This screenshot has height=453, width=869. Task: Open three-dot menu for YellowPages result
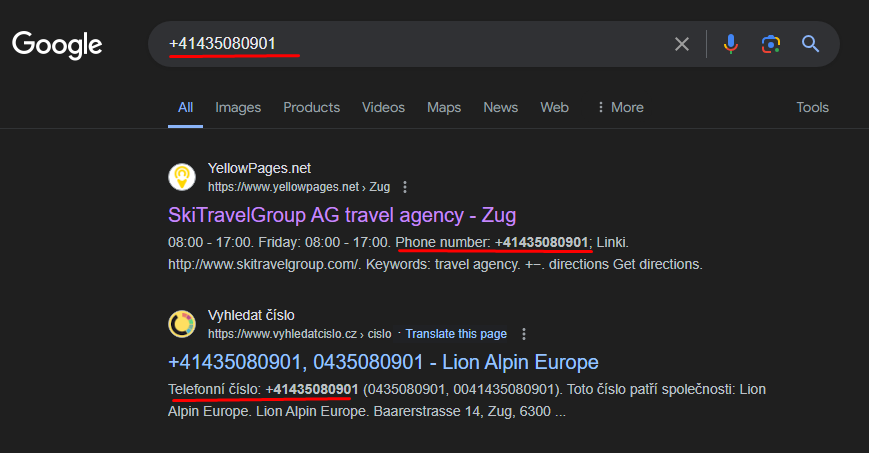pos(405,187)
